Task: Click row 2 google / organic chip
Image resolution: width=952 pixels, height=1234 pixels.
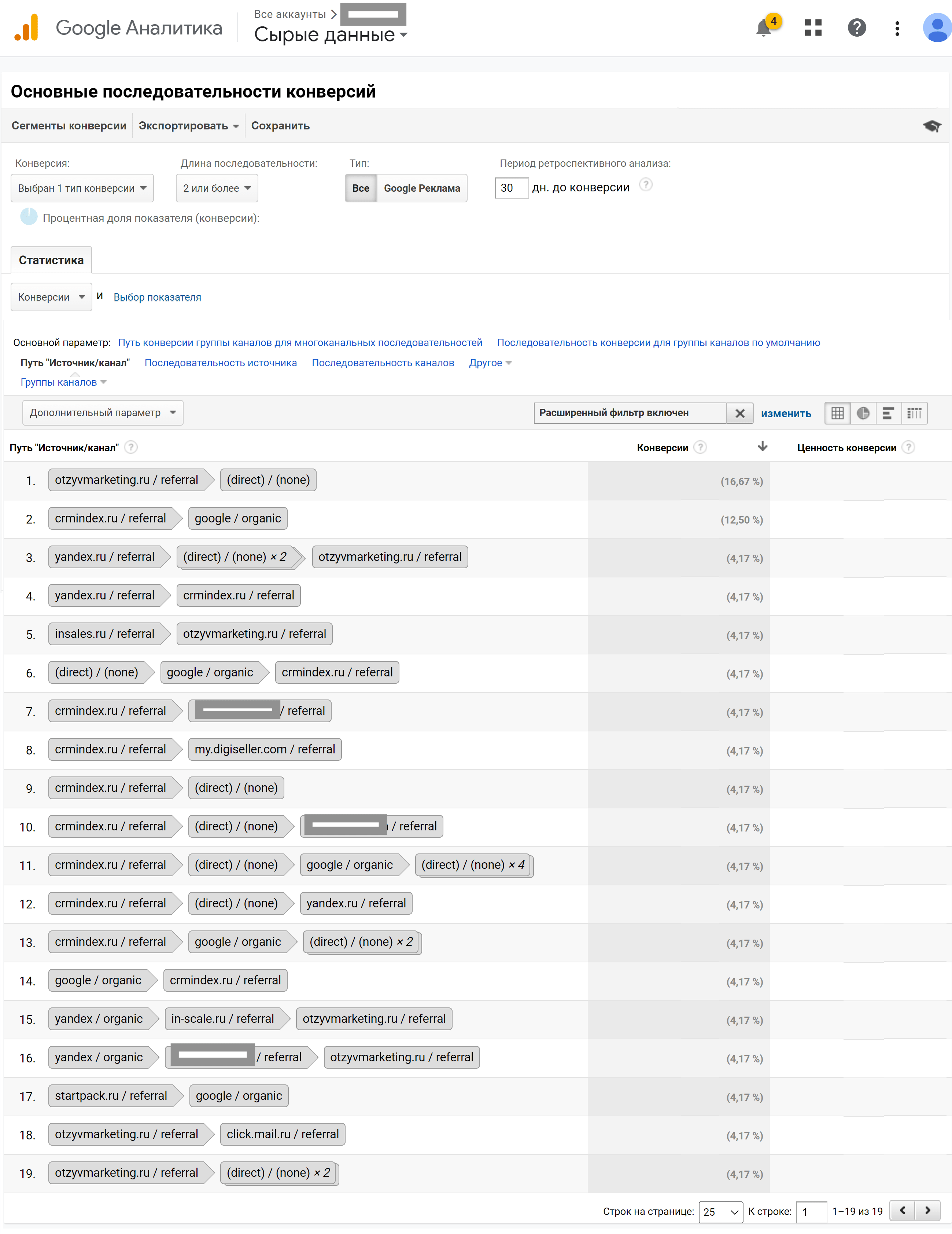Action: (238, 518)
